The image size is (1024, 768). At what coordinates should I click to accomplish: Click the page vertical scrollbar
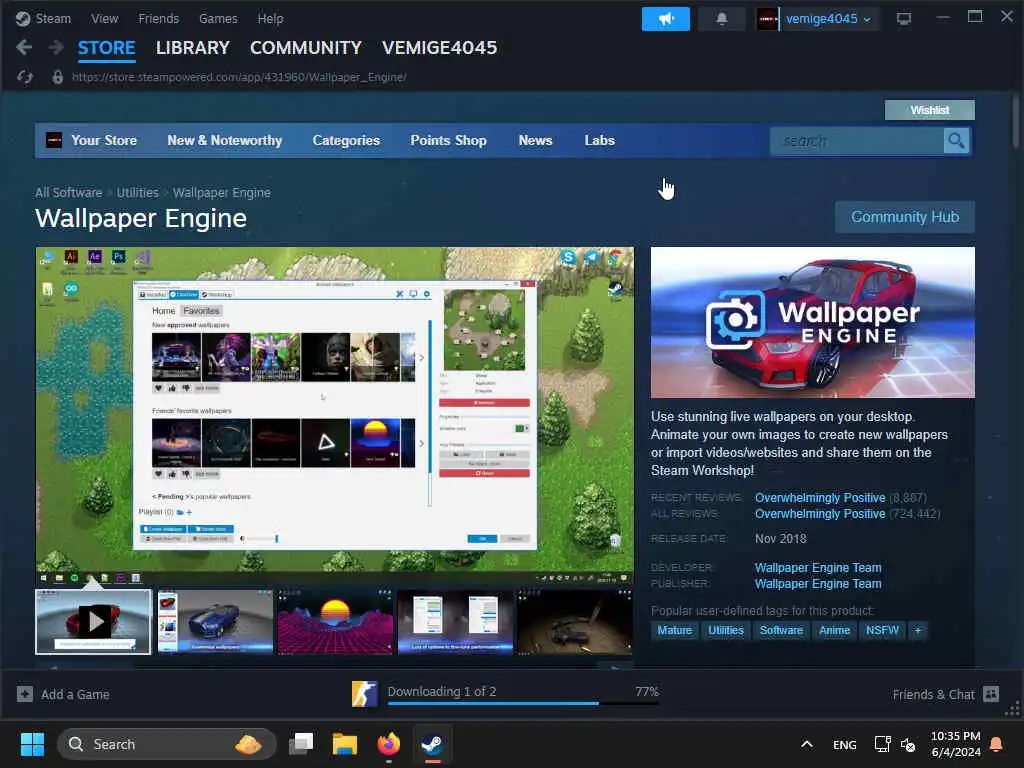point(1017,120)
